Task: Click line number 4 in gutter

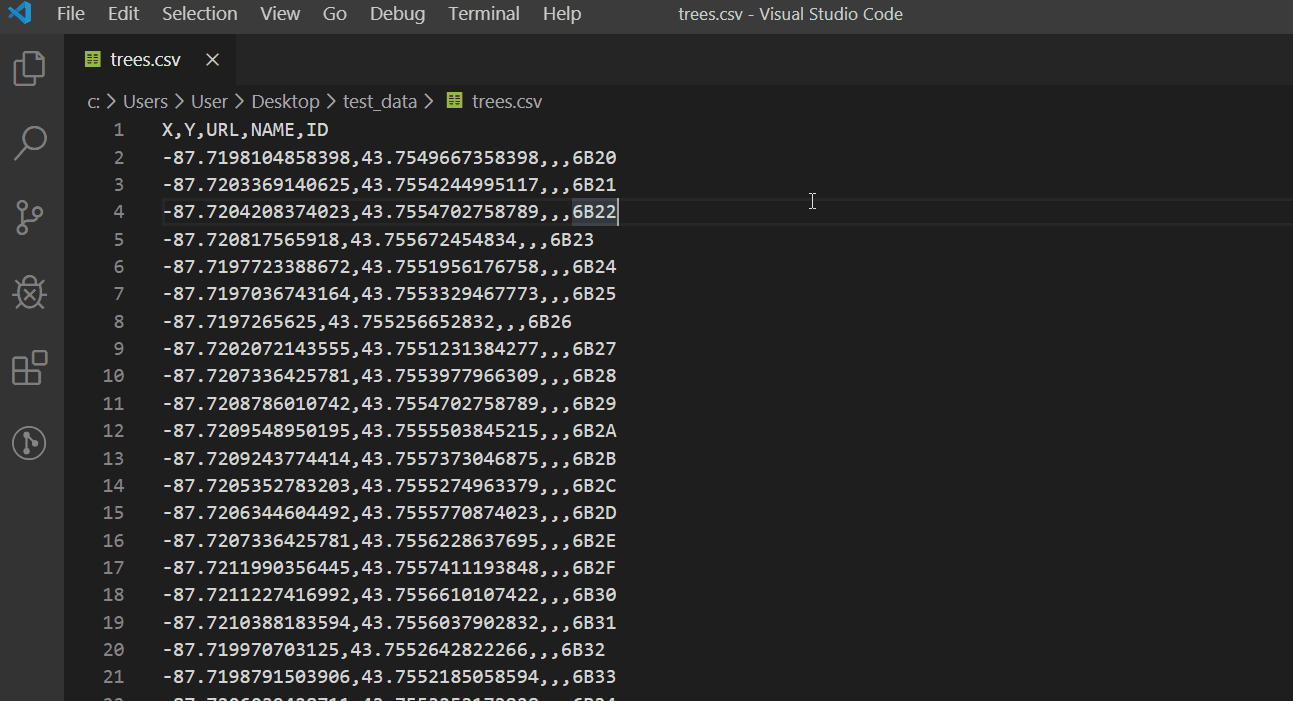Action: 119,212
